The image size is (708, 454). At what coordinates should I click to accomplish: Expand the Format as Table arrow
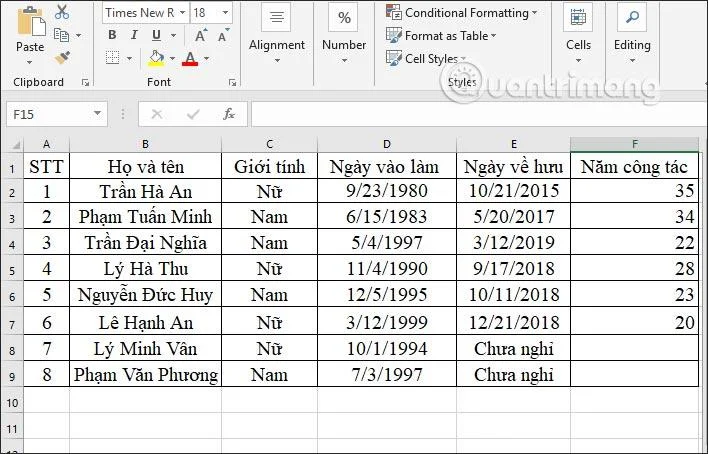(x=494, y=35)
